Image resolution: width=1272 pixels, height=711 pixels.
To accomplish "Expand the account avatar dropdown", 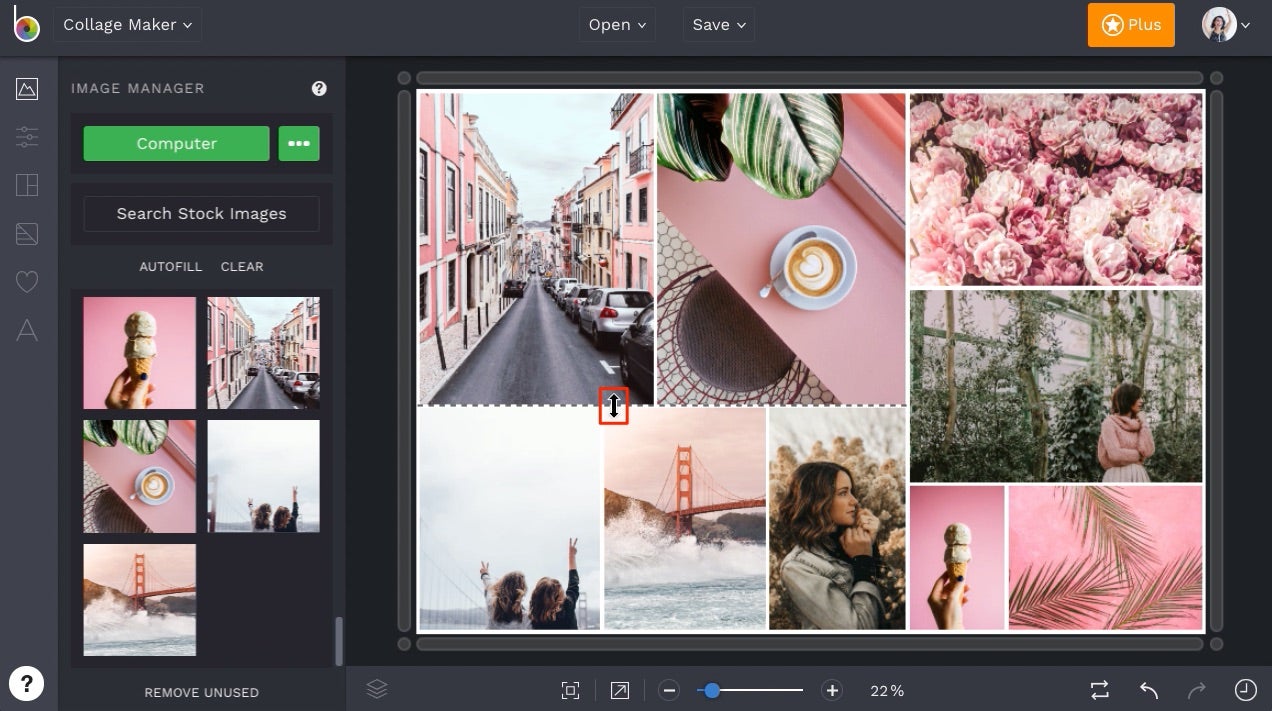I will coord(1223,25).
